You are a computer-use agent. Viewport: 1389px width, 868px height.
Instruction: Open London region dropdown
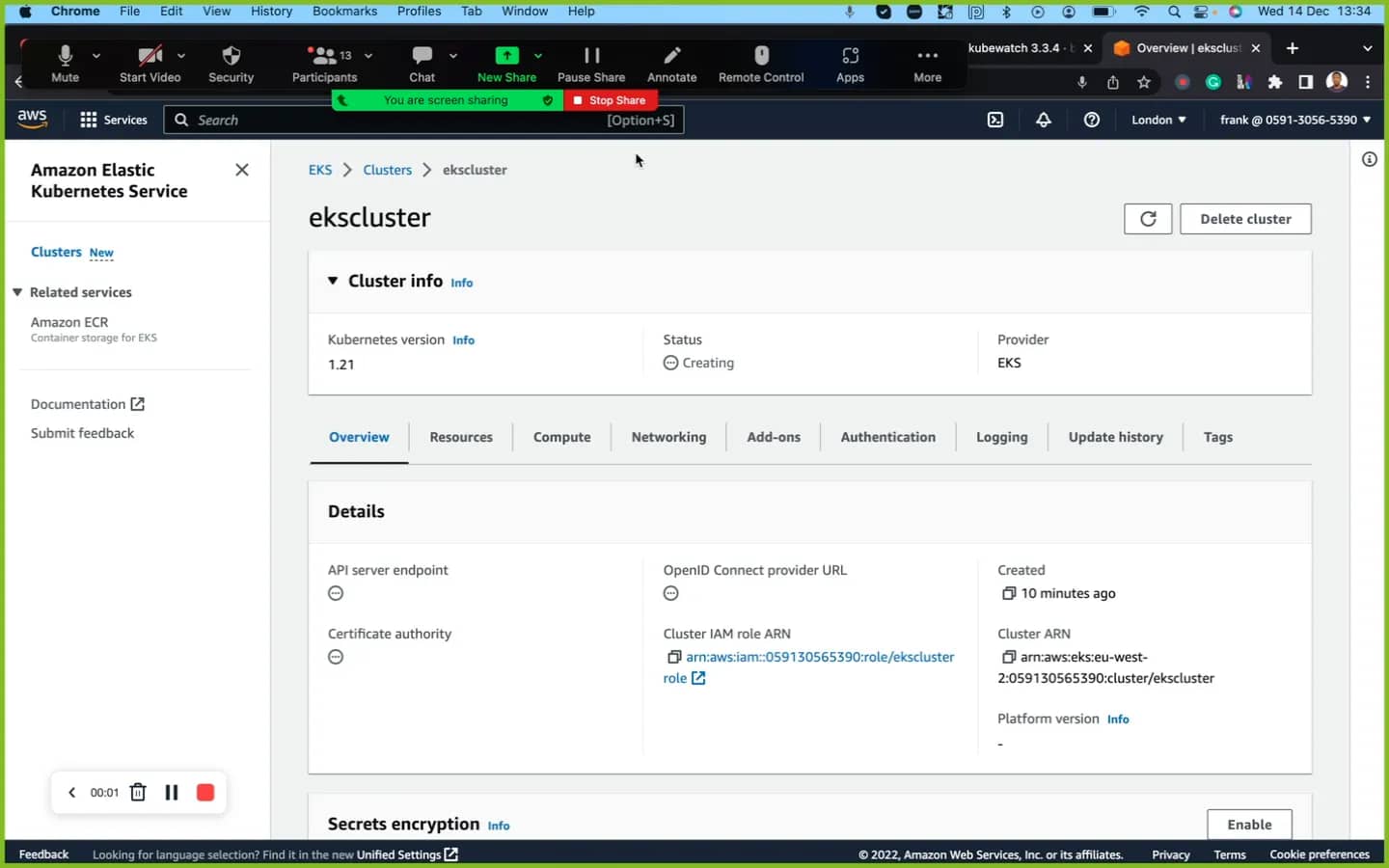(1158, 120)
